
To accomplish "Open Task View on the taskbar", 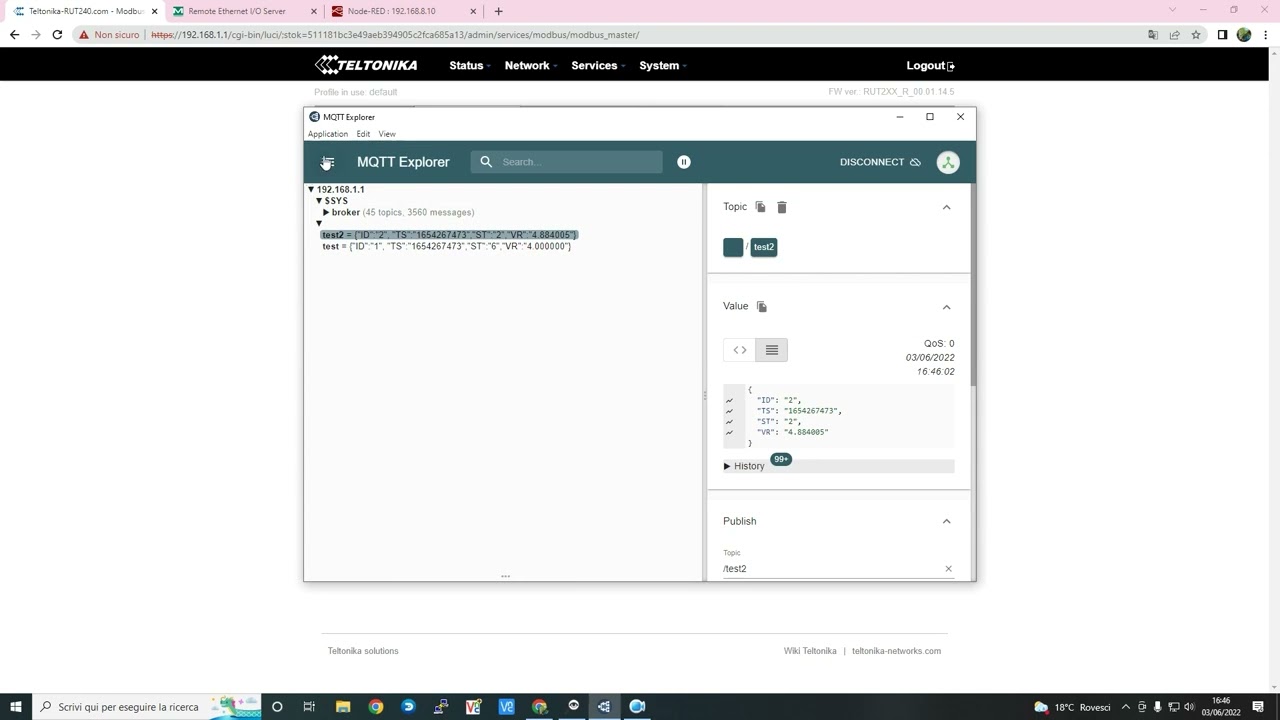I will click(x=309, y=707).
